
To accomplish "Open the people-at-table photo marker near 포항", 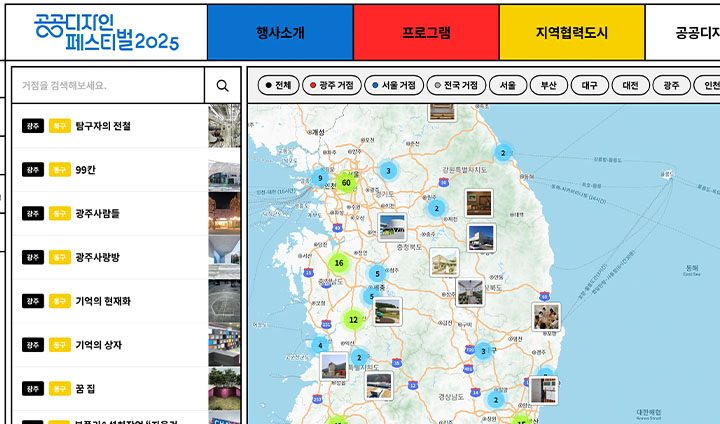I will [x=546, y=317].
